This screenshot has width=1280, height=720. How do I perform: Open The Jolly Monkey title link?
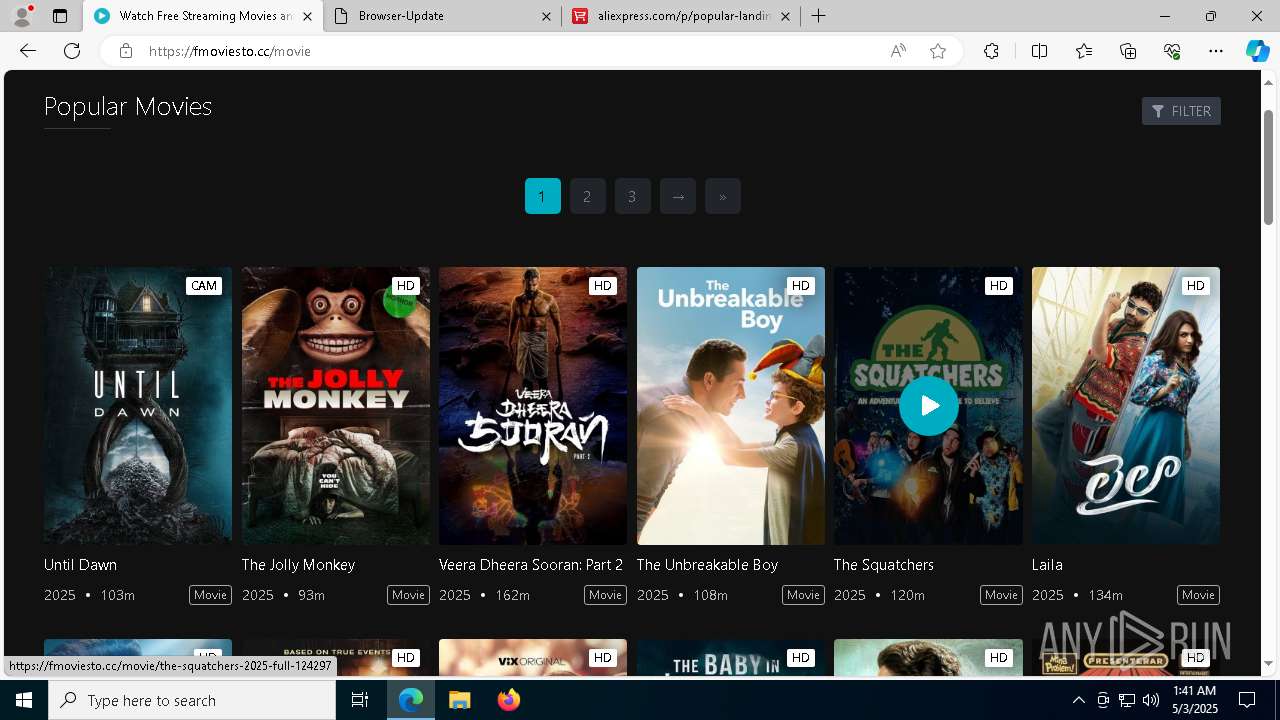click(x=298, y=565)
